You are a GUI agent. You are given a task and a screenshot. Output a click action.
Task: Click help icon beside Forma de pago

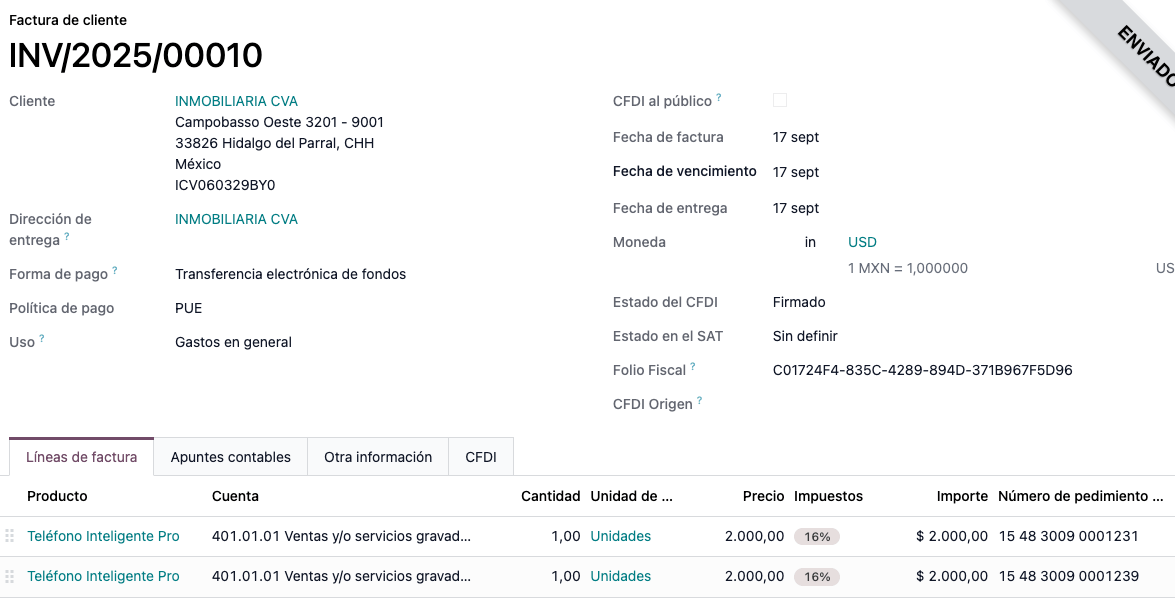[x=115, y=271]
